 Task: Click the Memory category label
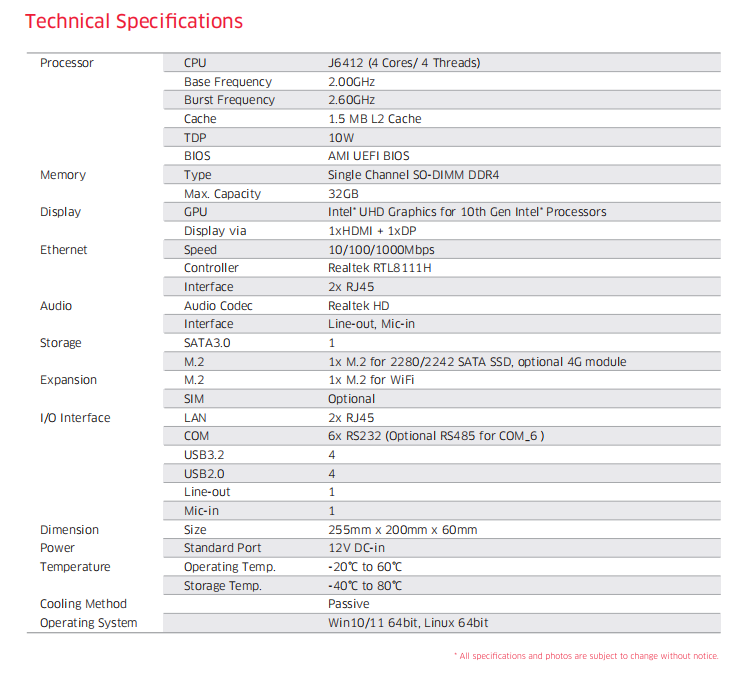[x=63, y=175]
